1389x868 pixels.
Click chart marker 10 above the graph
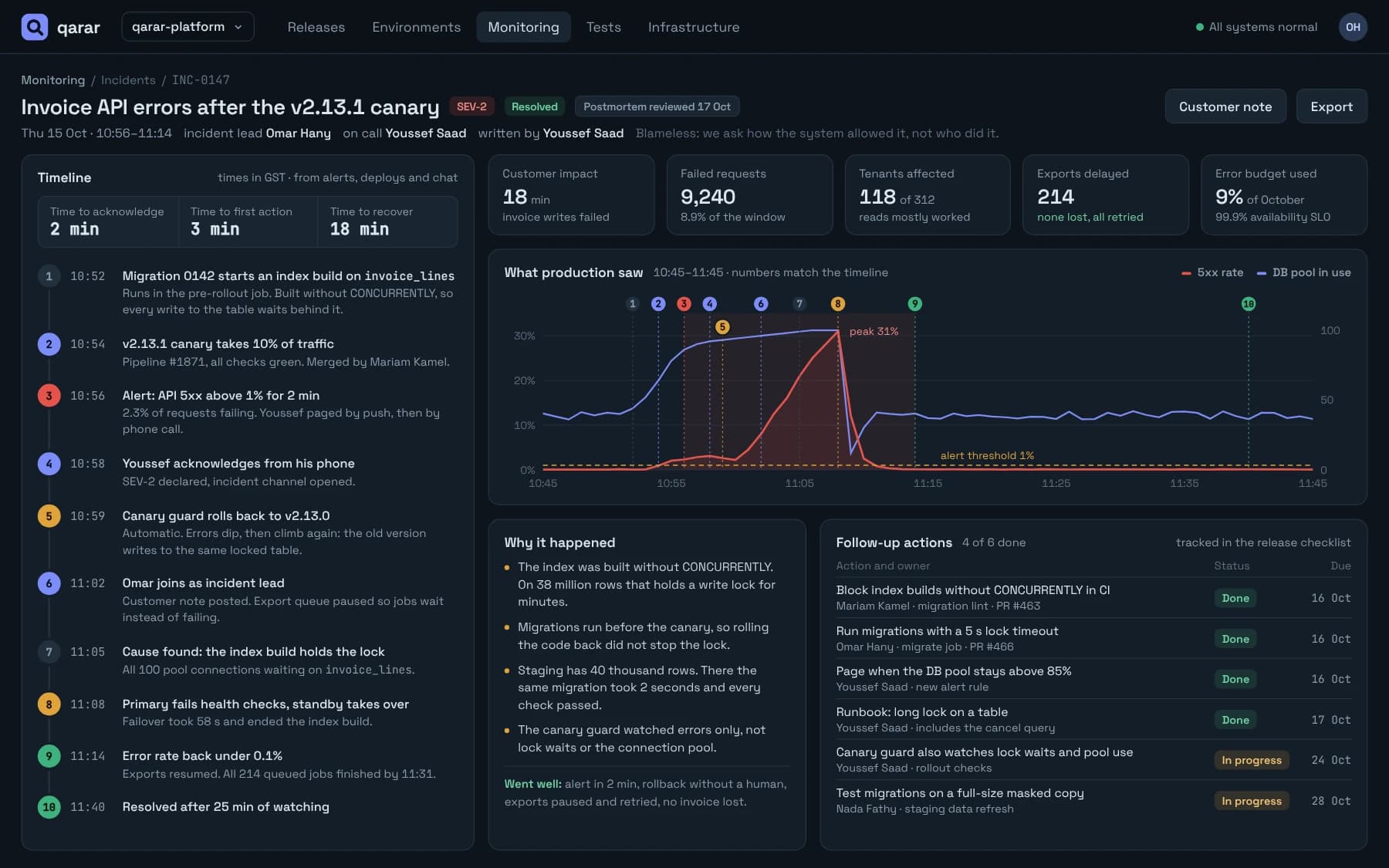(x=1249, y=304)
